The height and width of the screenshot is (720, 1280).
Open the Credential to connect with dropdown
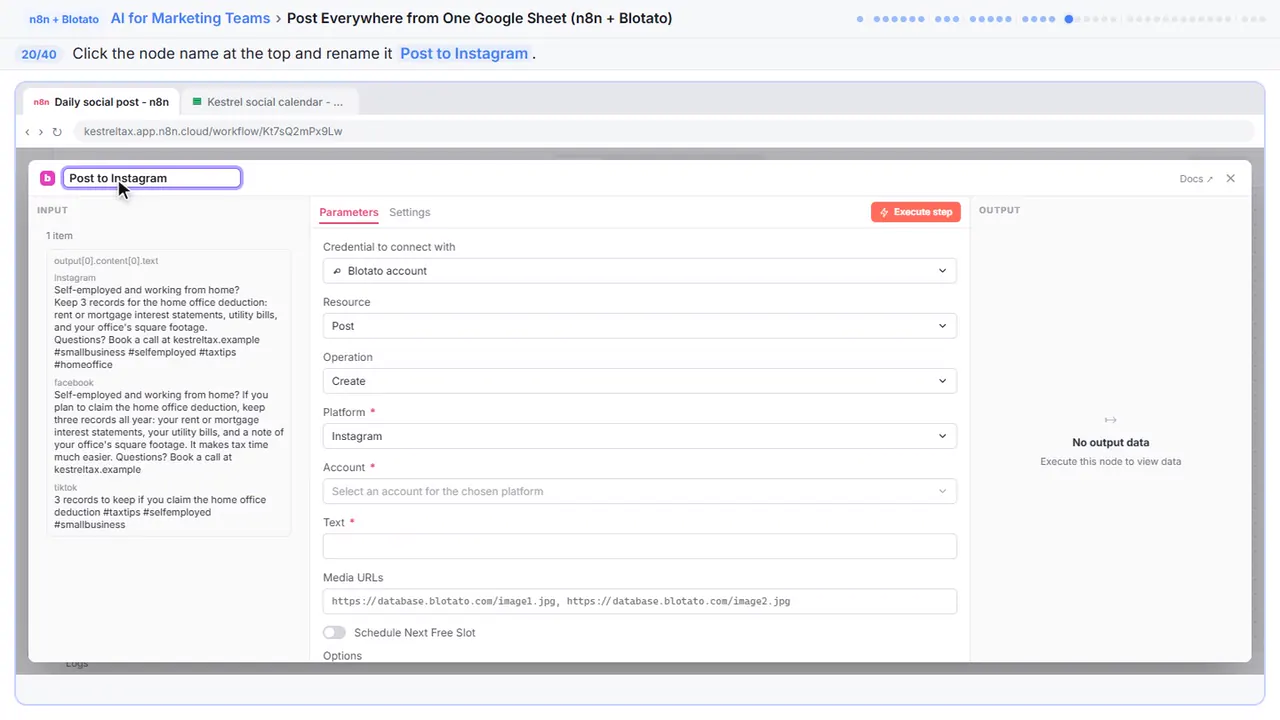(x=640, y=271)
